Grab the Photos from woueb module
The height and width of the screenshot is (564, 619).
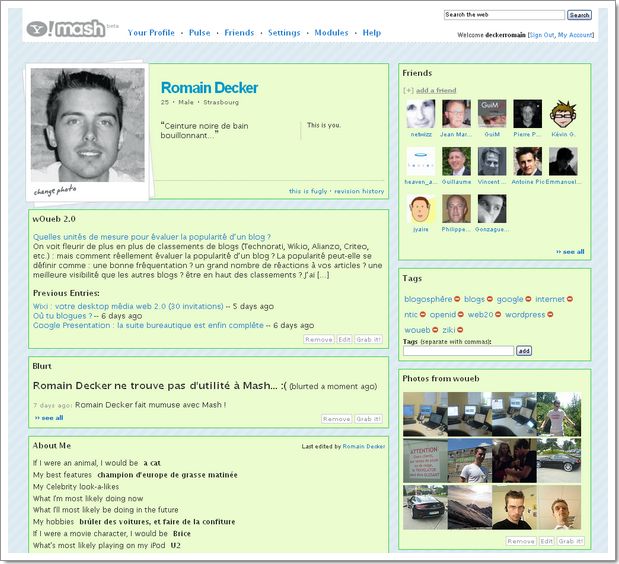click(570, 541)
